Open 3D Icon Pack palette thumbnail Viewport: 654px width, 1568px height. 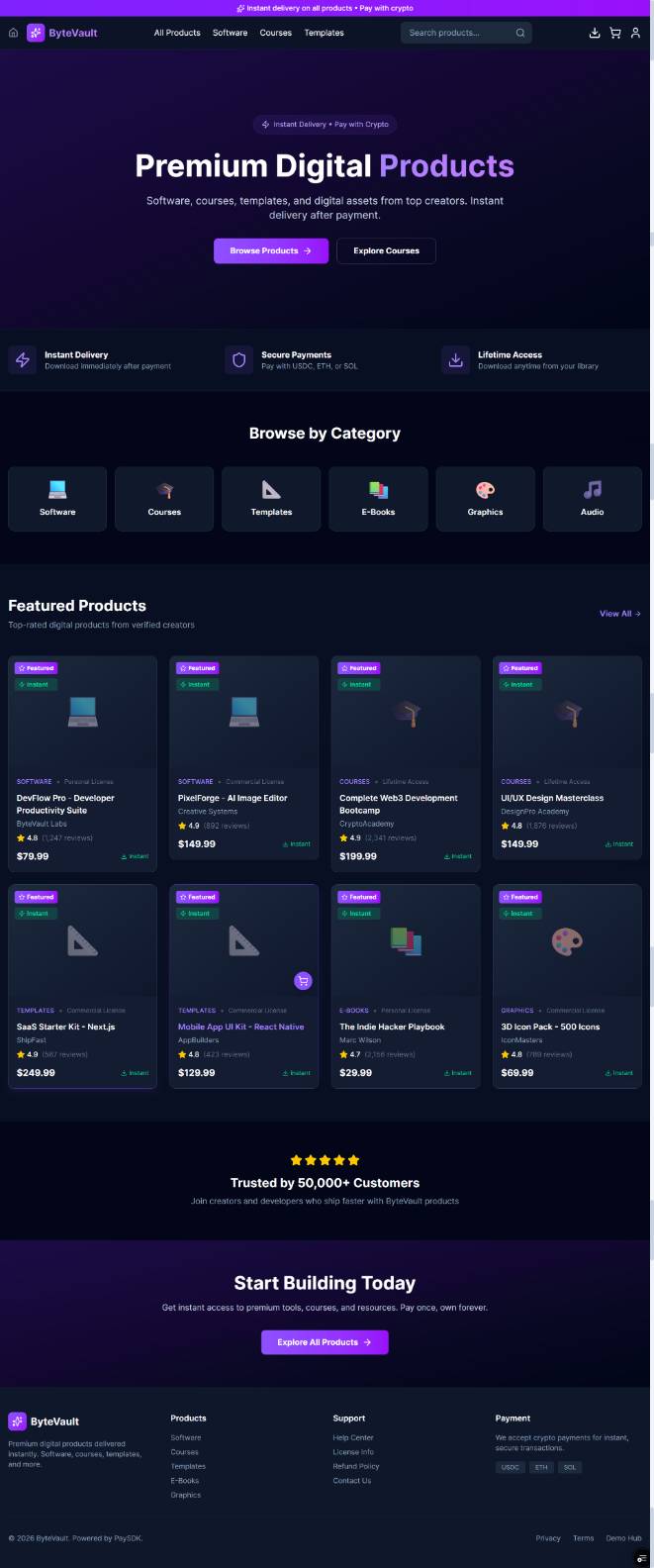567,940
